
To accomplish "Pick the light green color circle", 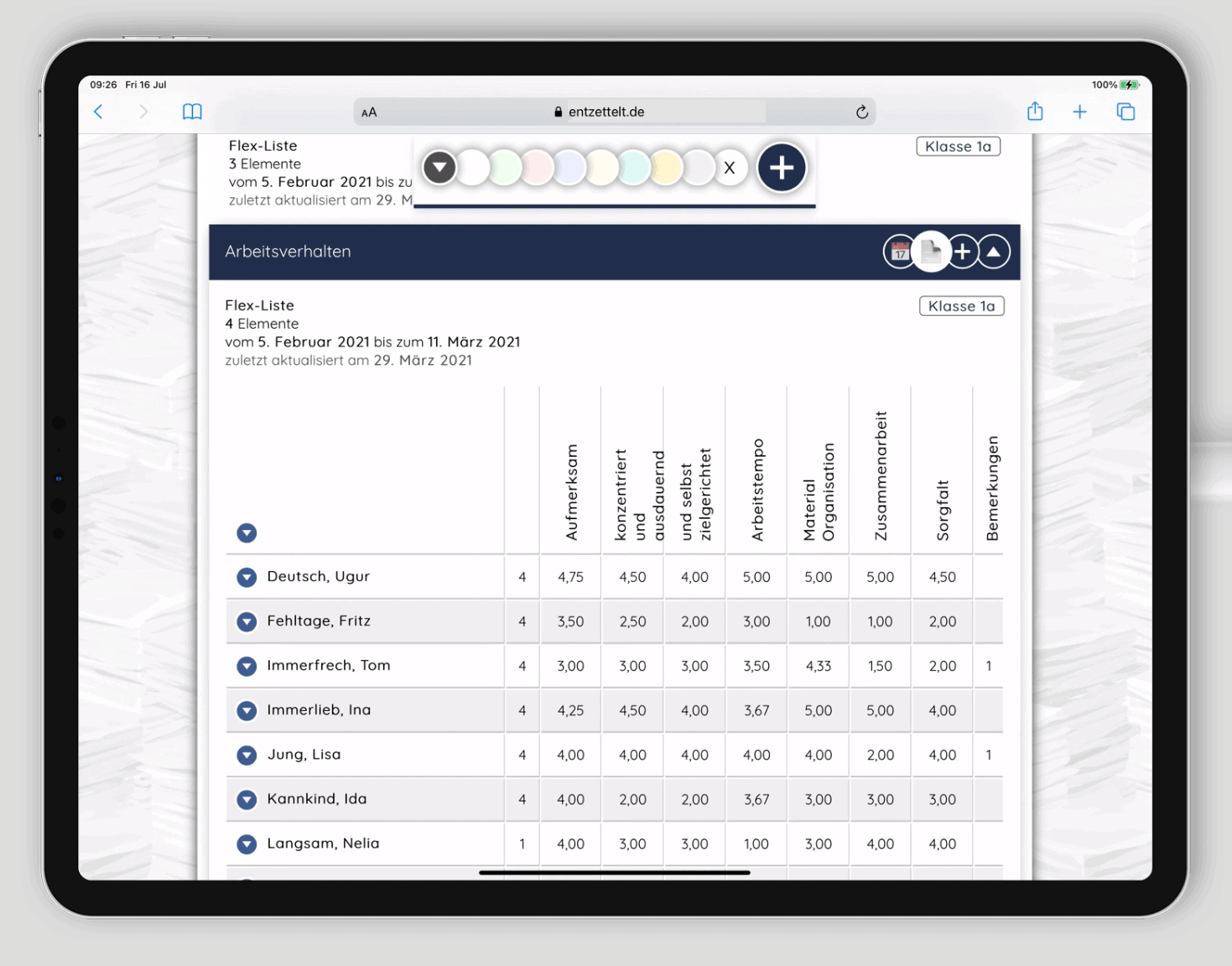I will click(506, 168).
